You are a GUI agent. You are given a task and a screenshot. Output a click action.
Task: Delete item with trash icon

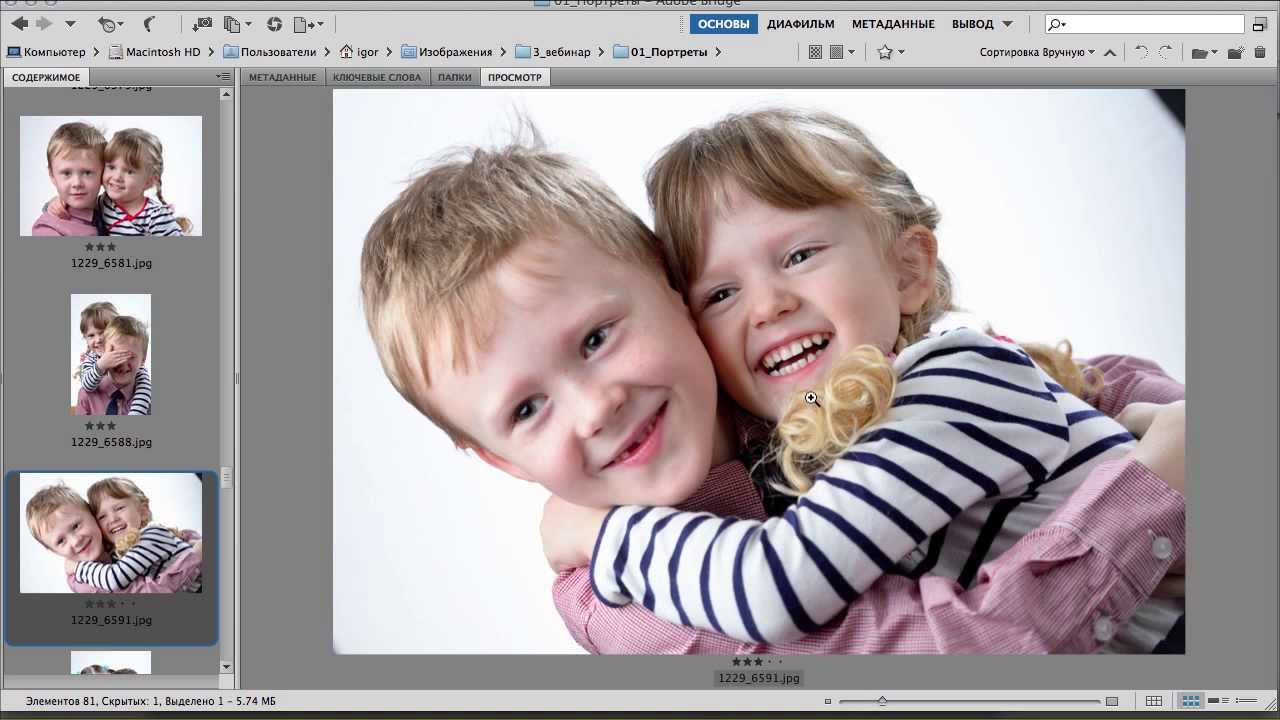(1260, 52)
